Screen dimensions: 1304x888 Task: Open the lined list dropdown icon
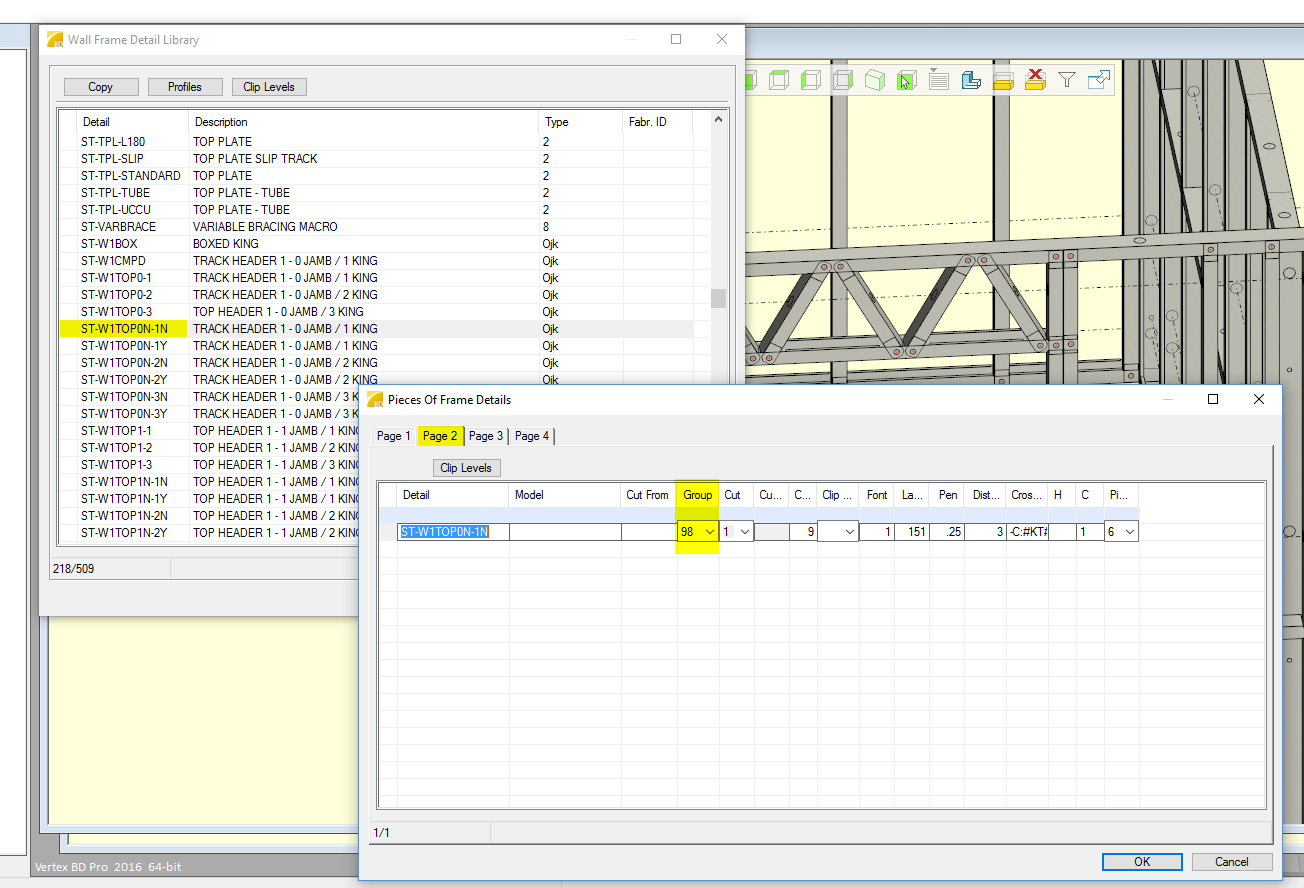pos(938,79)
